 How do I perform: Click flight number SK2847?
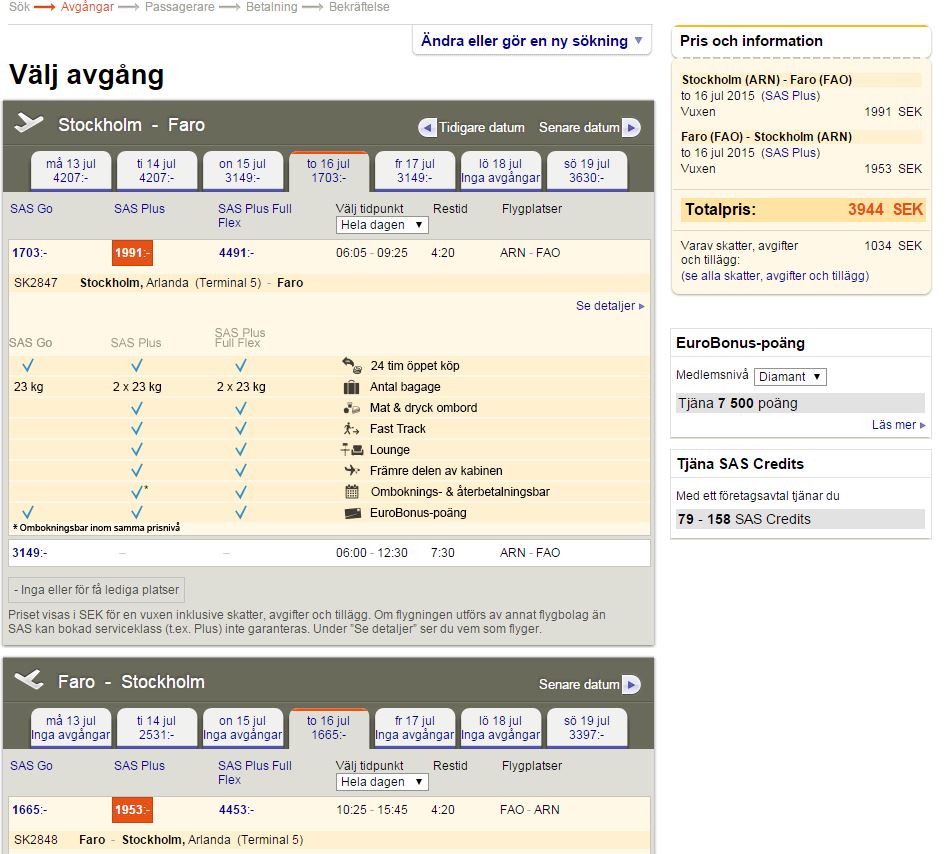(36, 283)
